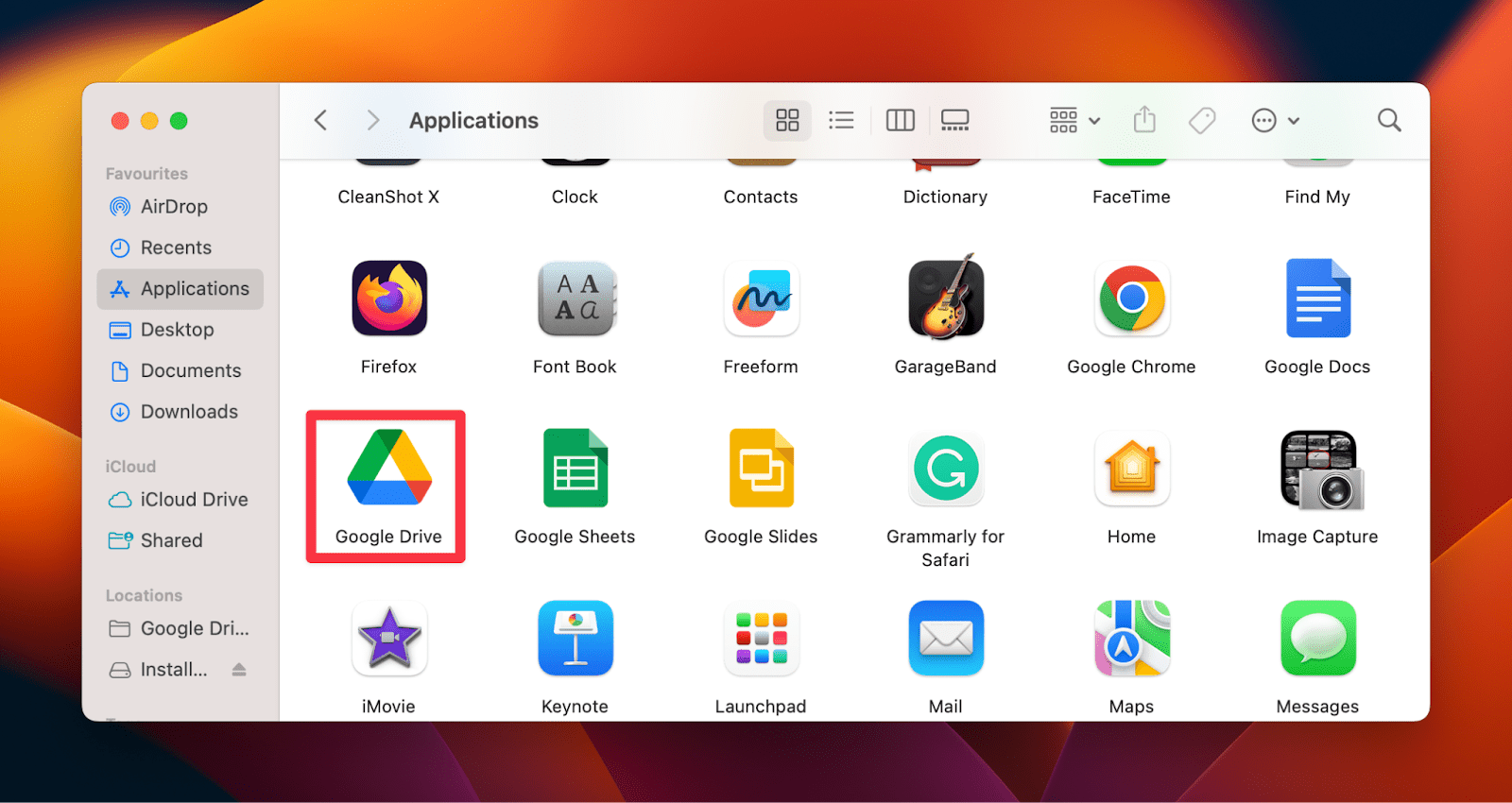Go back with the left chevron
The height and width of the screenshot is (803, 1512).
pyautogui.click(x=320, y=120)
